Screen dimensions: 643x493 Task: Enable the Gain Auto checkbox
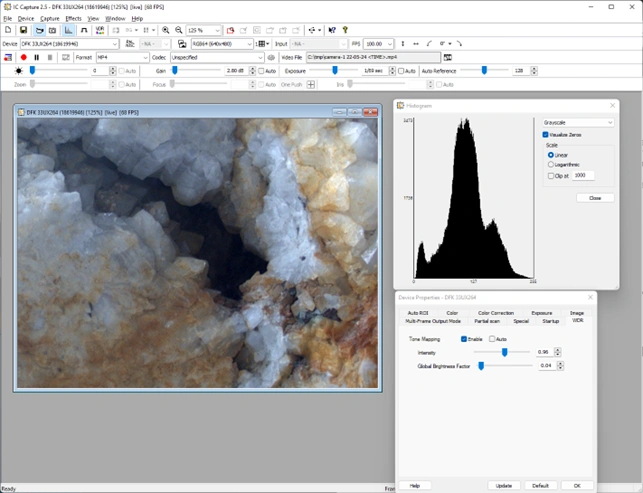pyautogui.click(x=260, y=71)
